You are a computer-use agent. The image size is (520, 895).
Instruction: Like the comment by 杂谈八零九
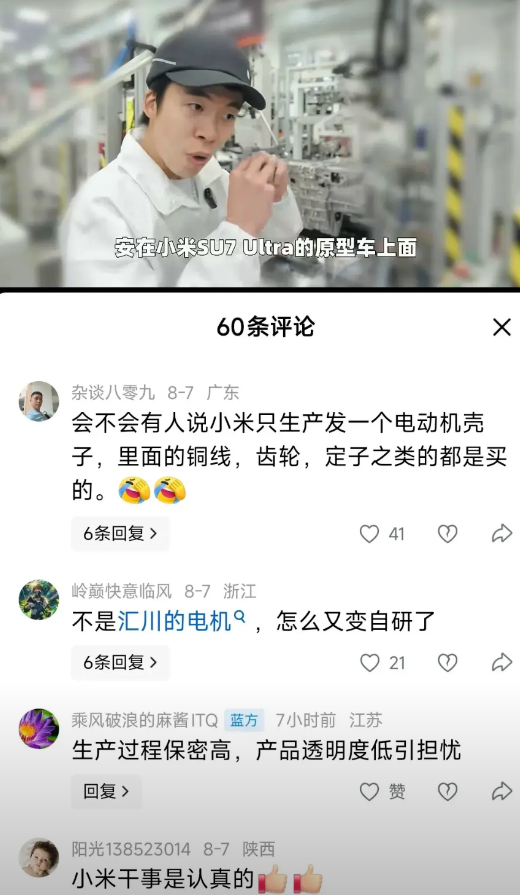[x=370, y=534]
